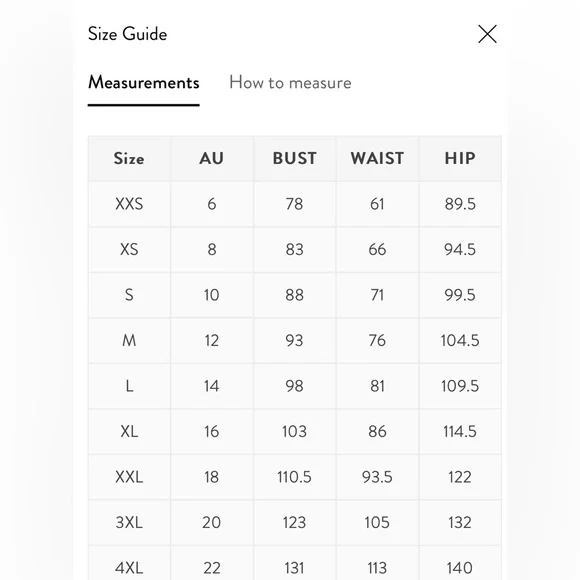Click the BUST column header
The image size is (580, 580).
(294, 159)
